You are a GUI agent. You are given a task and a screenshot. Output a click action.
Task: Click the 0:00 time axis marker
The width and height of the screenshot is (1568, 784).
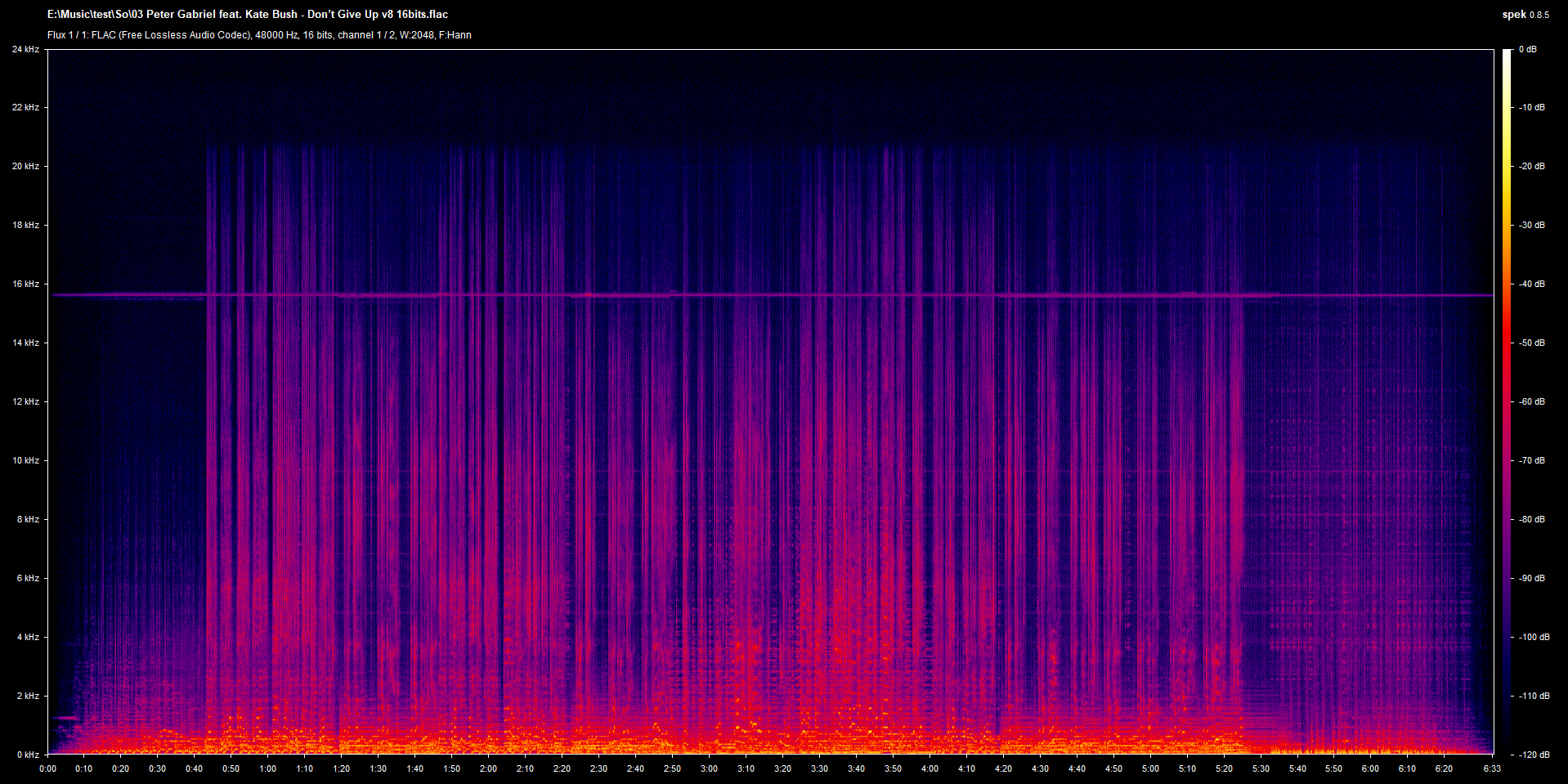point(48,768)
